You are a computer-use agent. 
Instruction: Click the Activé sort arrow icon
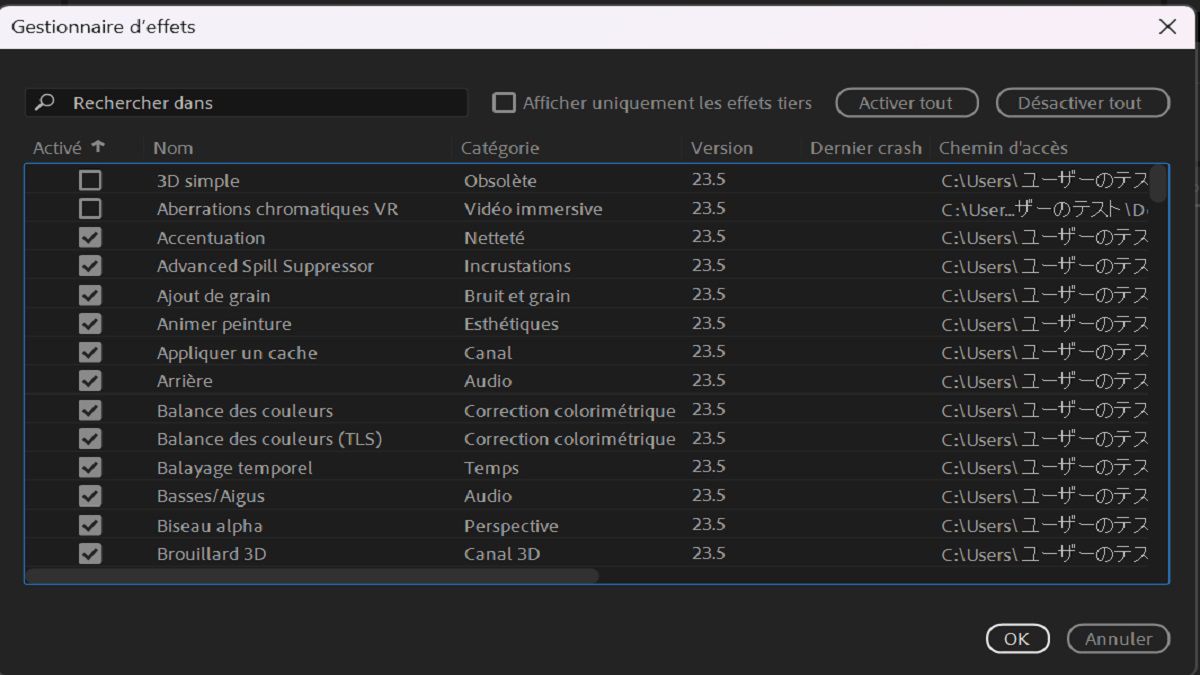click(x=98, y=146)
